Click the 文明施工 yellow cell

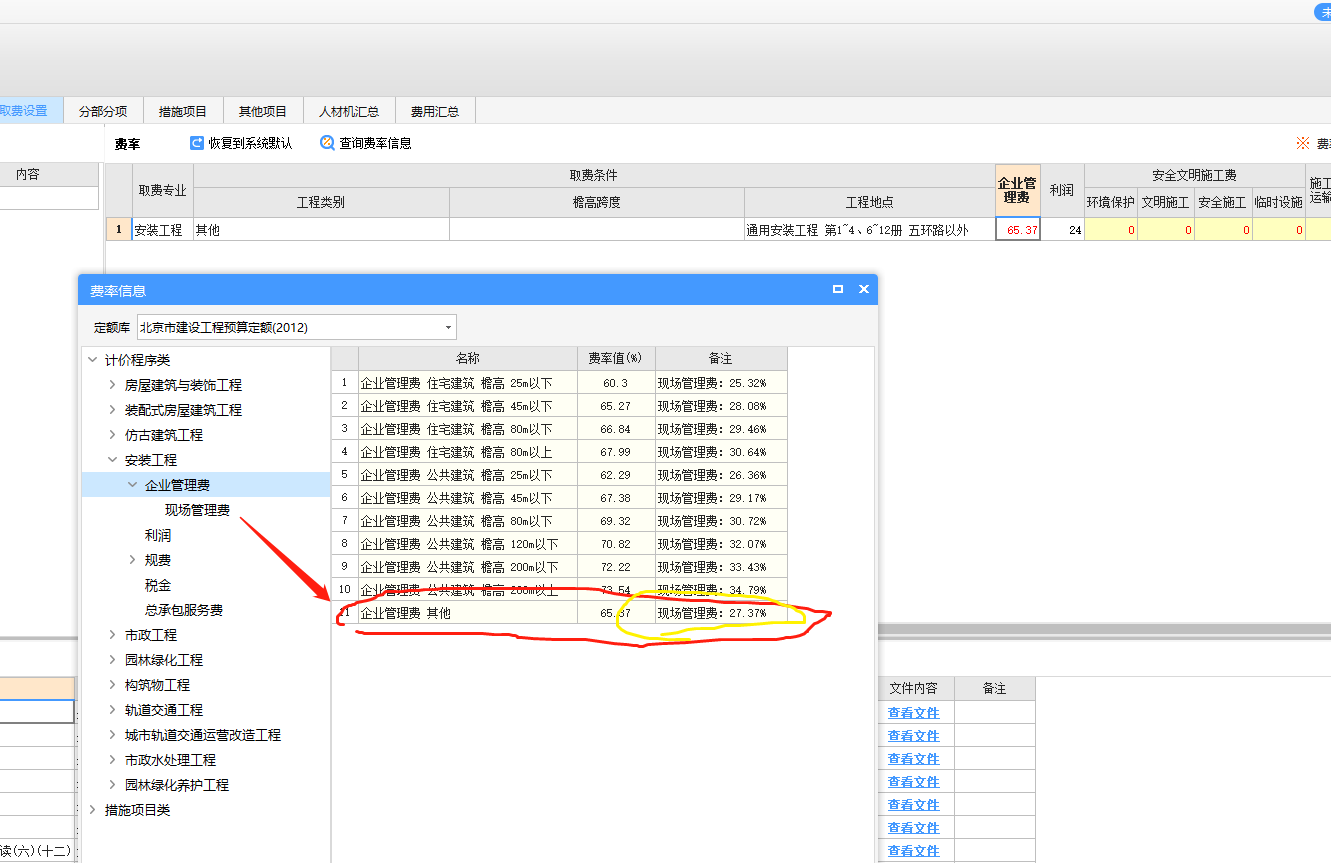(x=1166, y=229)
